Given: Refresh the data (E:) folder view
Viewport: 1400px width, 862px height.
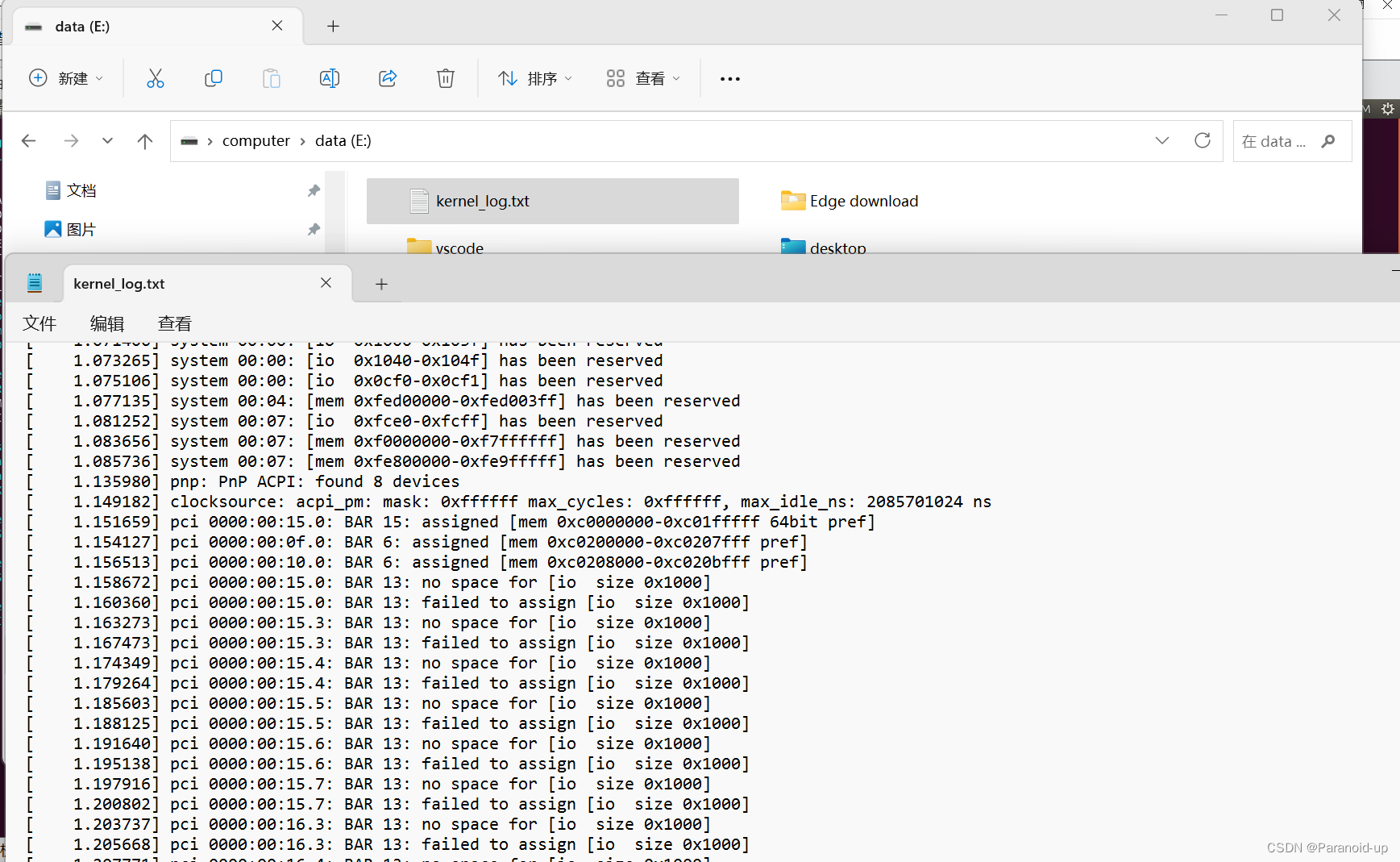Looking at the screenshot, I should click(x=1203, y=140).
